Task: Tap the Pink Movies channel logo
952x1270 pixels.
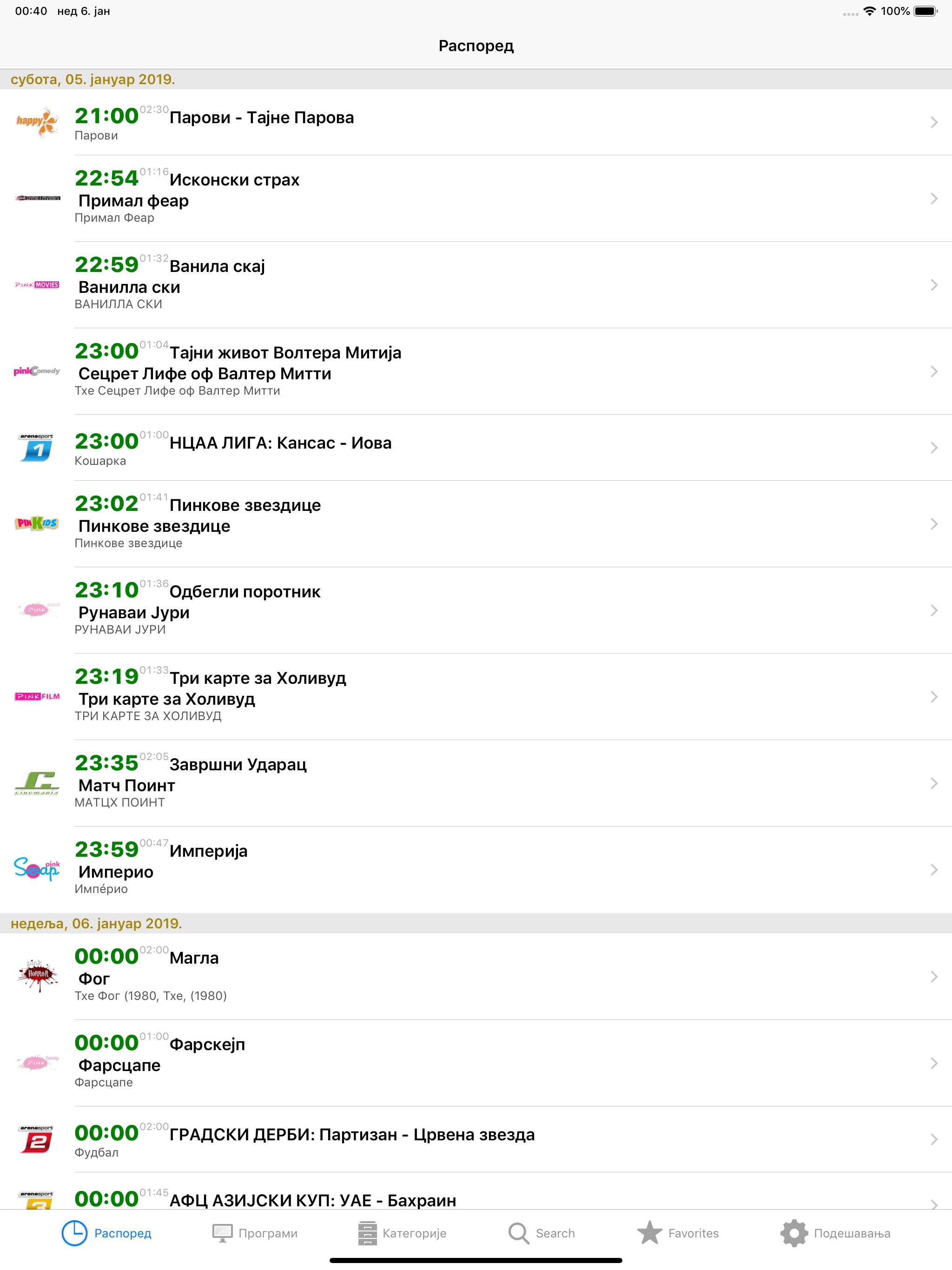Action: tap(37, 285)
